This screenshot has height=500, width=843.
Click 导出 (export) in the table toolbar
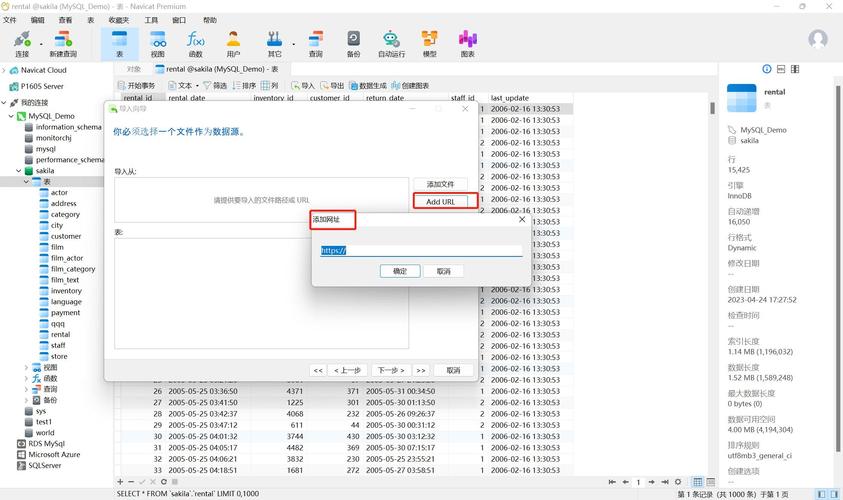[x=332, y=85]
